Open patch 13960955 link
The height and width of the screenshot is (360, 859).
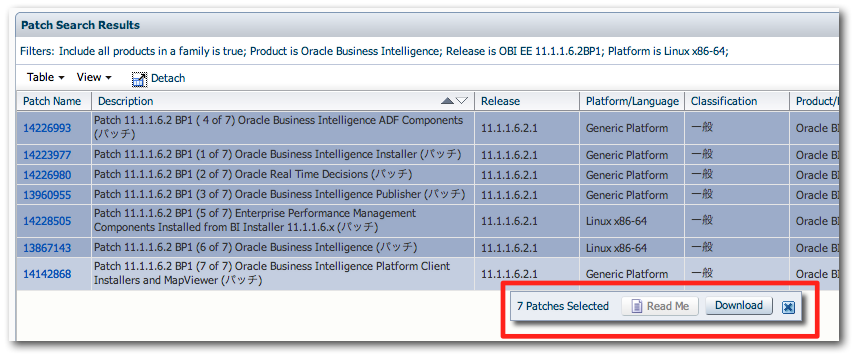point(47,195)
